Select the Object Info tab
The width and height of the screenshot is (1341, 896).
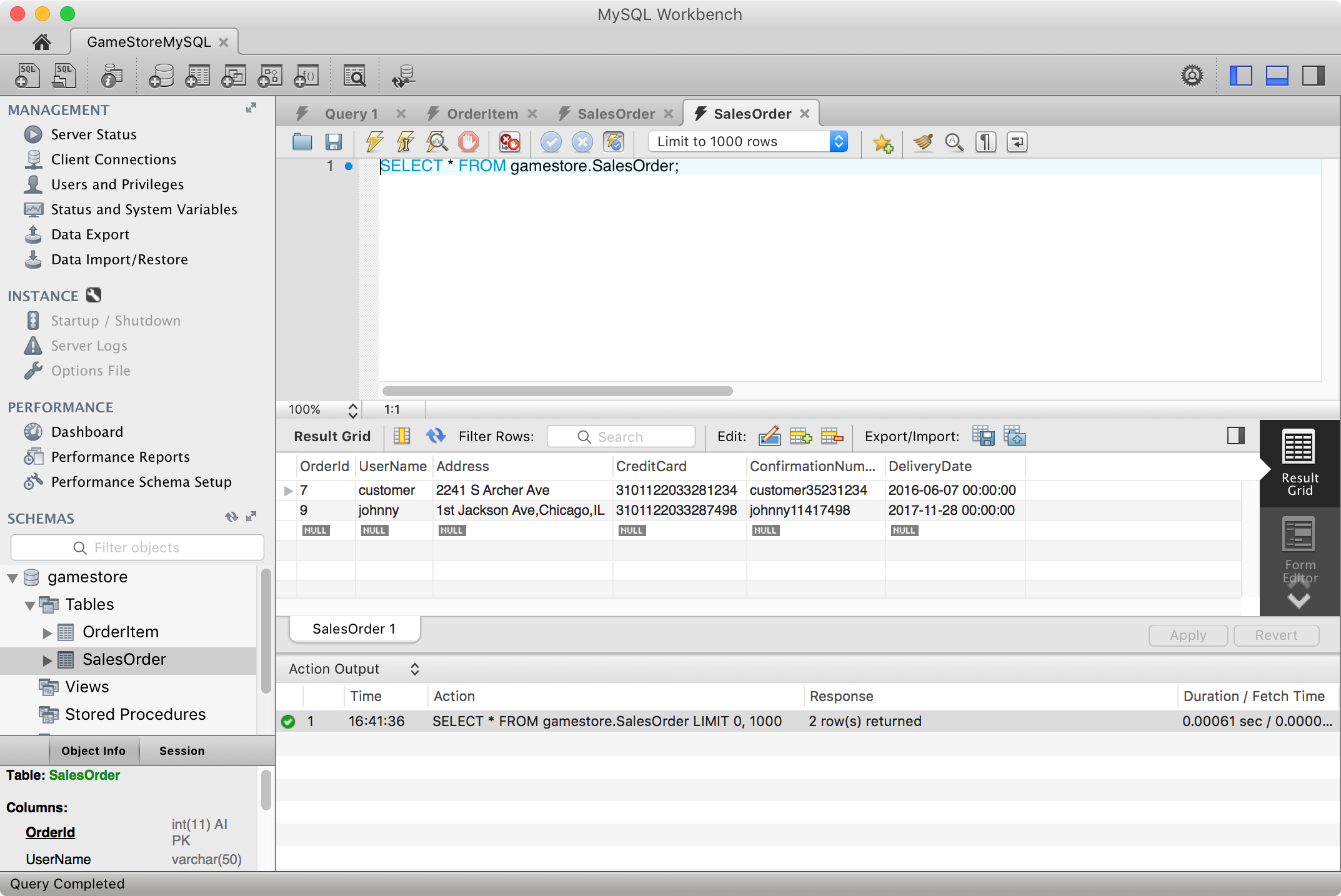(94, 750)
